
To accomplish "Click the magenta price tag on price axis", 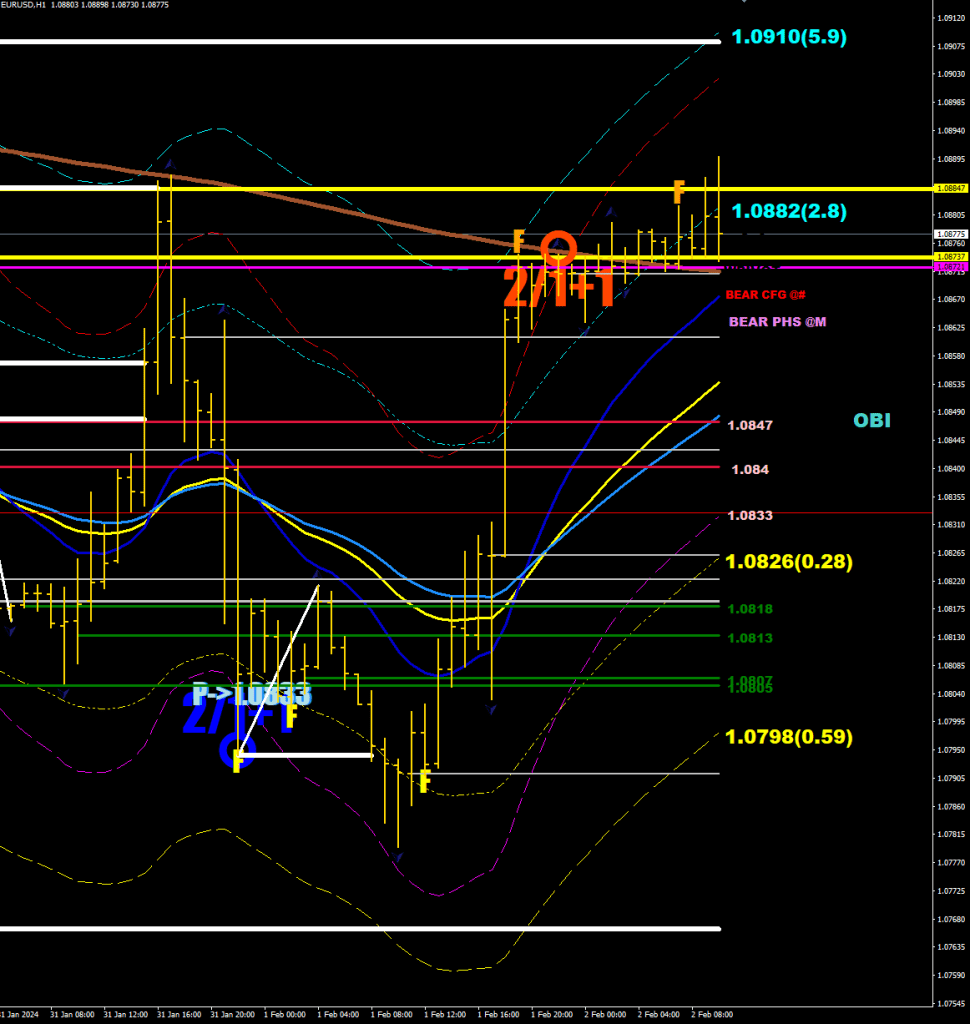I will point(949,268).
